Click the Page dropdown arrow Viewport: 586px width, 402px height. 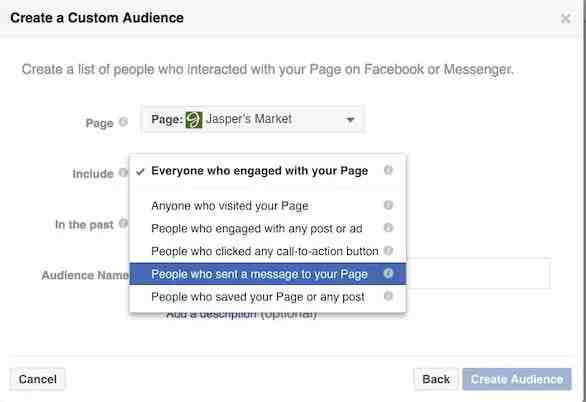(350, 120)
